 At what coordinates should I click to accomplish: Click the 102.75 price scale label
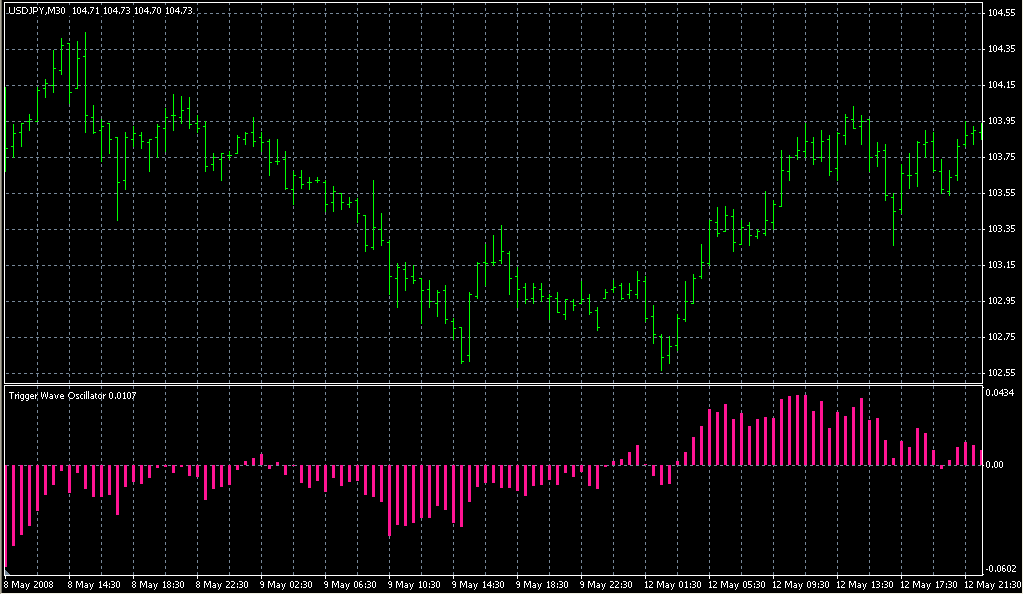[1001, 337]
